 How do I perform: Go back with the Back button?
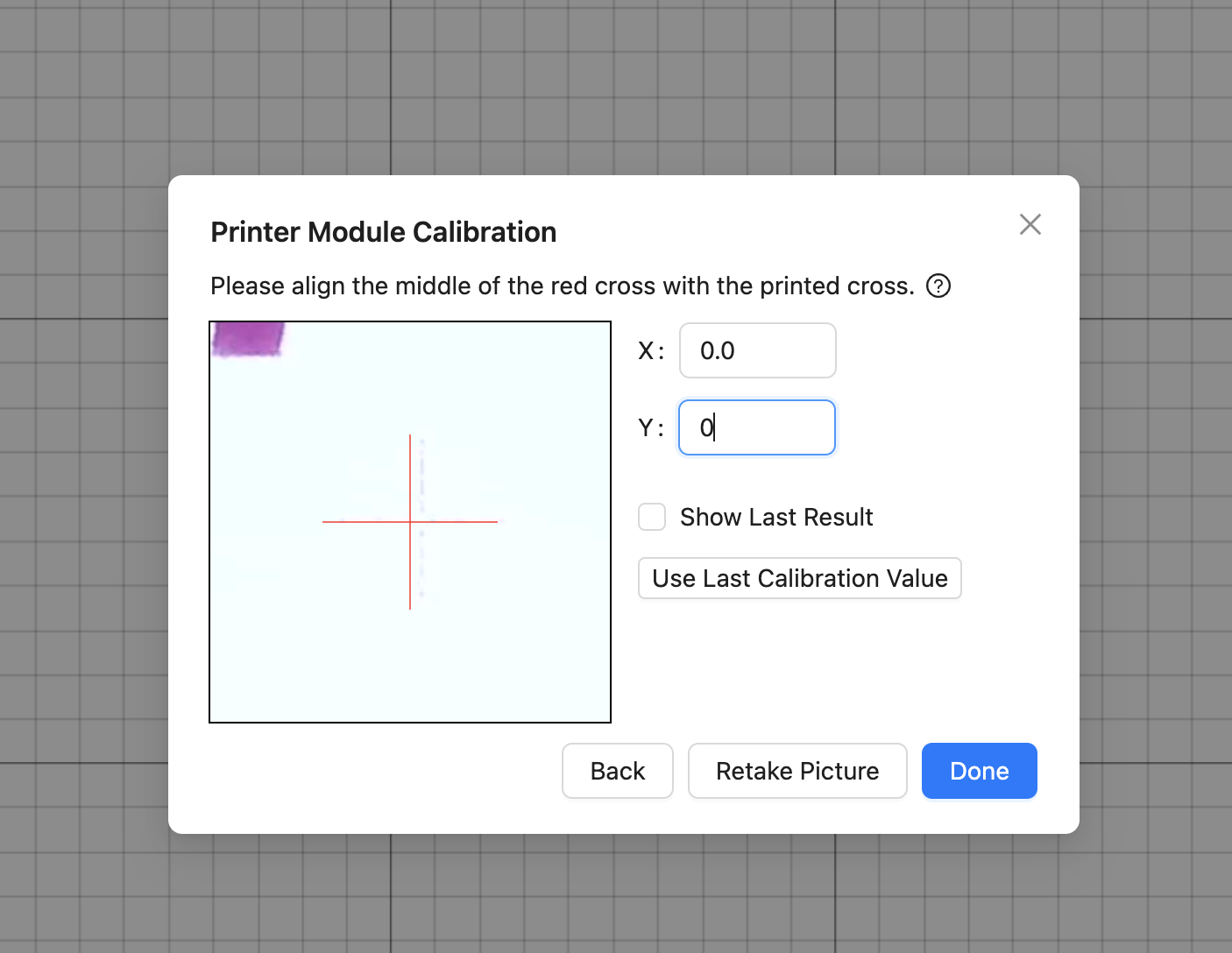pyautogui.click(x=618, y=771)
